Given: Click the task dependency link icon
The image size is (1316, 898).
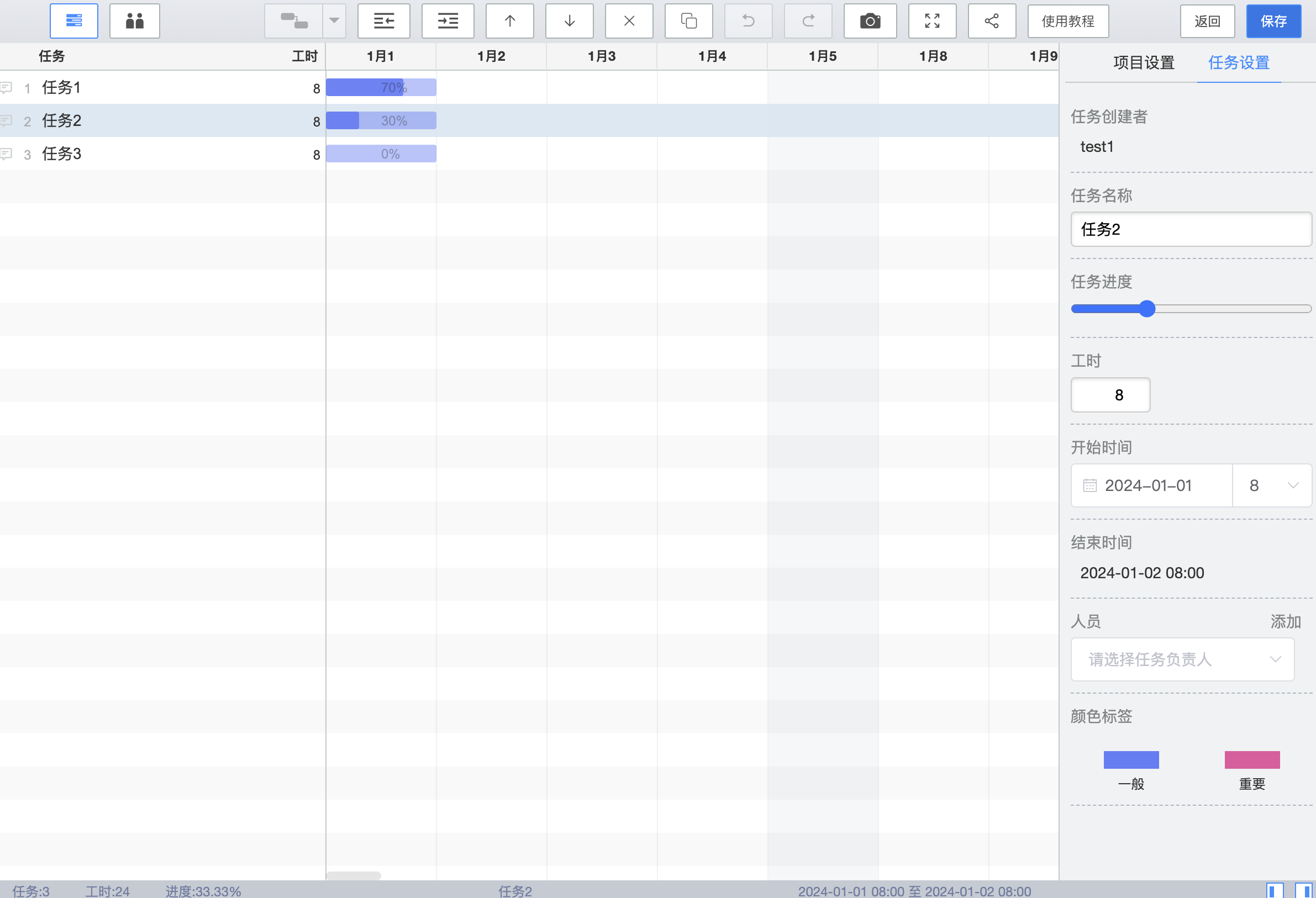Looking at the screenshot, I should [x=293, y=21].
